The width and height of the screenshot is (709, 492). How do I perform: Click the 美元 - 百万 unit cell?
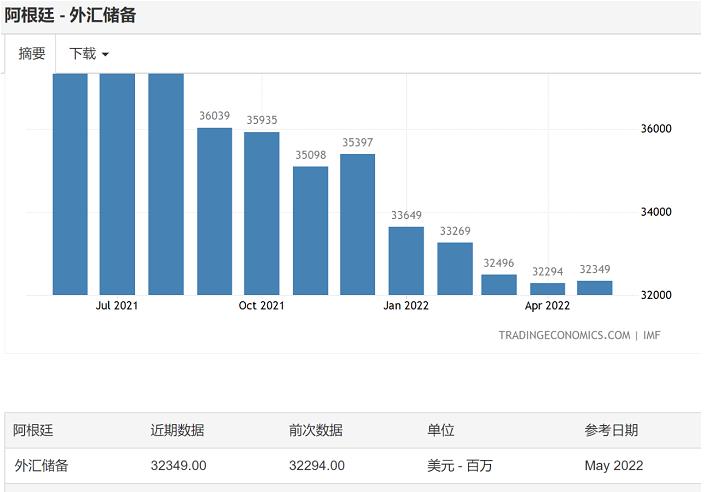[459, 465]
